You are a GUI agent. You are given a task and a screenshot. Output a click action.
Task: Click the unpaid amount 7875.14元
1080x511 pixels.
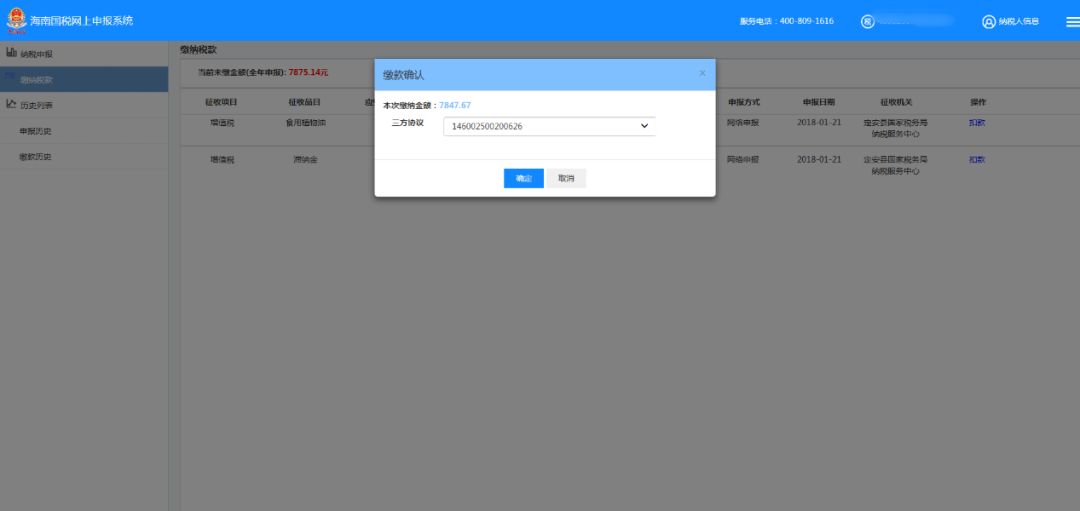309,72
